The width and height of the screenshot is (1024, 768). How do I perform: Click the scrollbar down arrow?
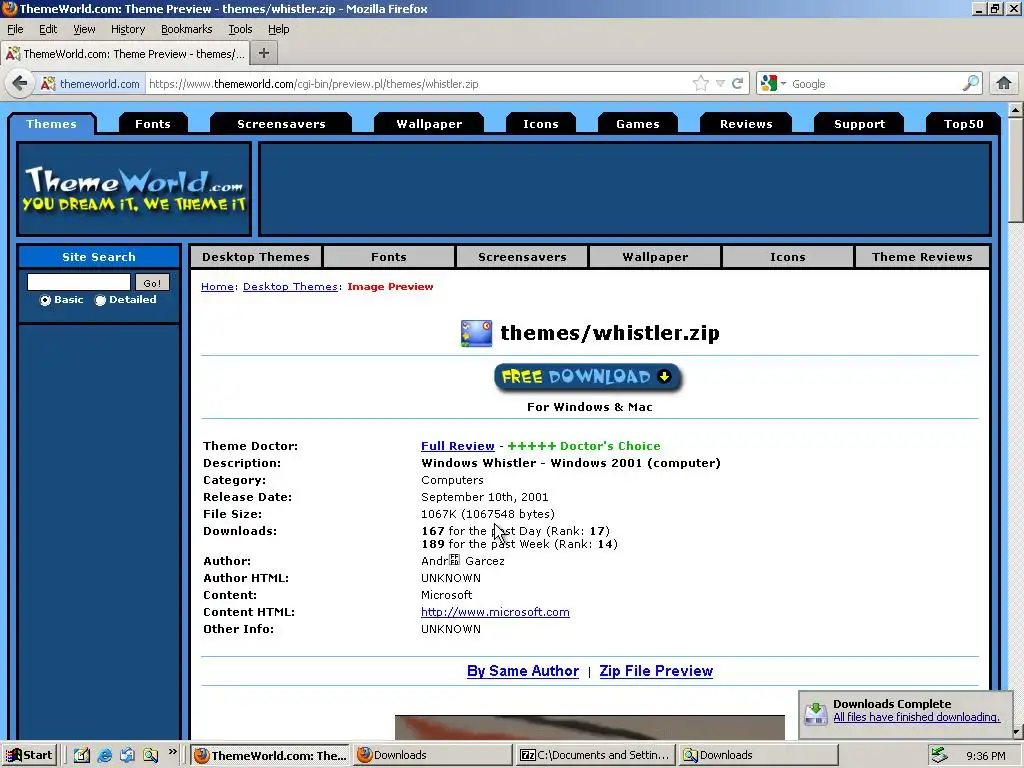pyautogui.click(x=1016, y=733)
